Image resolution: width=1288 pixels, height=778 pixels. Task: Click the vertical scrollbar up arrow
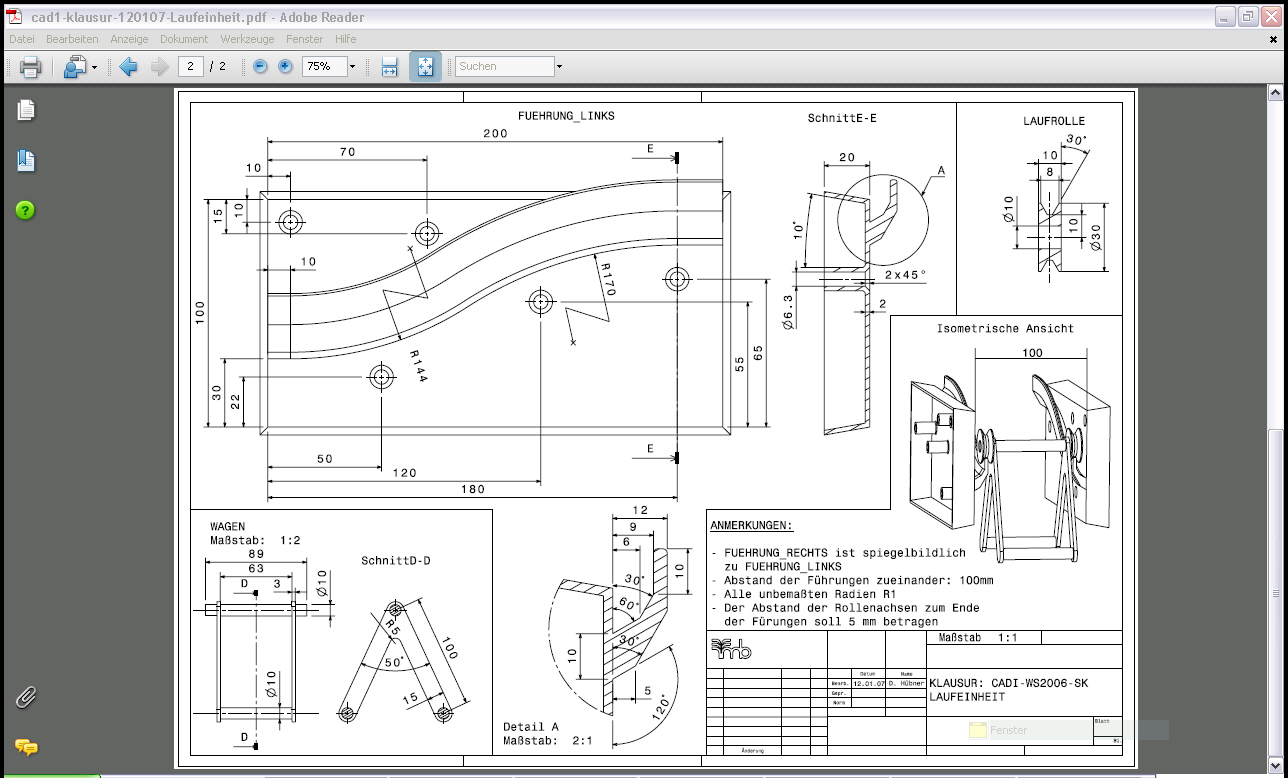click(x=1275, y=92)
